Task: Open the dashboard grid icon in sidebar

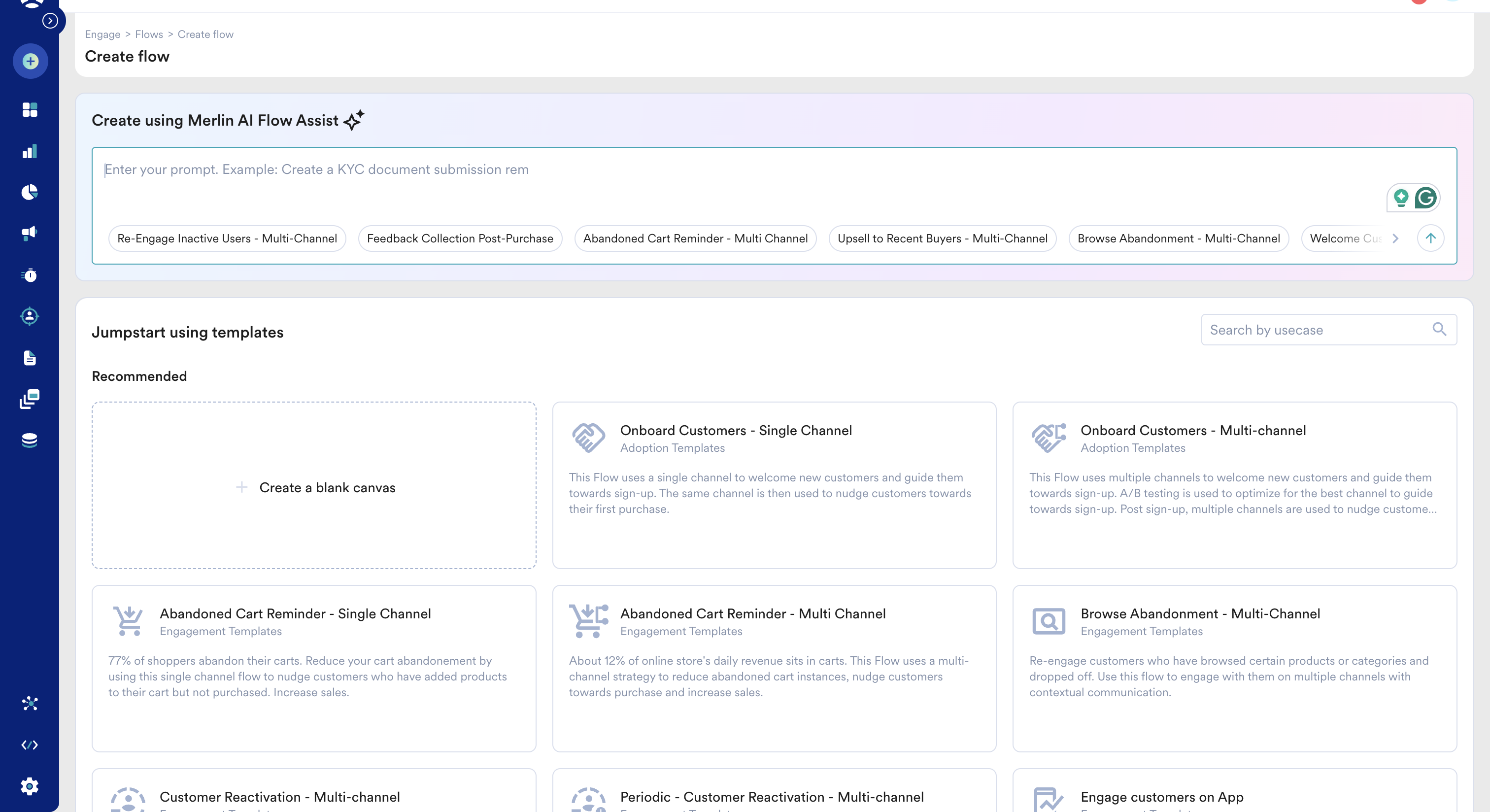Action: (x=30, y=109)
